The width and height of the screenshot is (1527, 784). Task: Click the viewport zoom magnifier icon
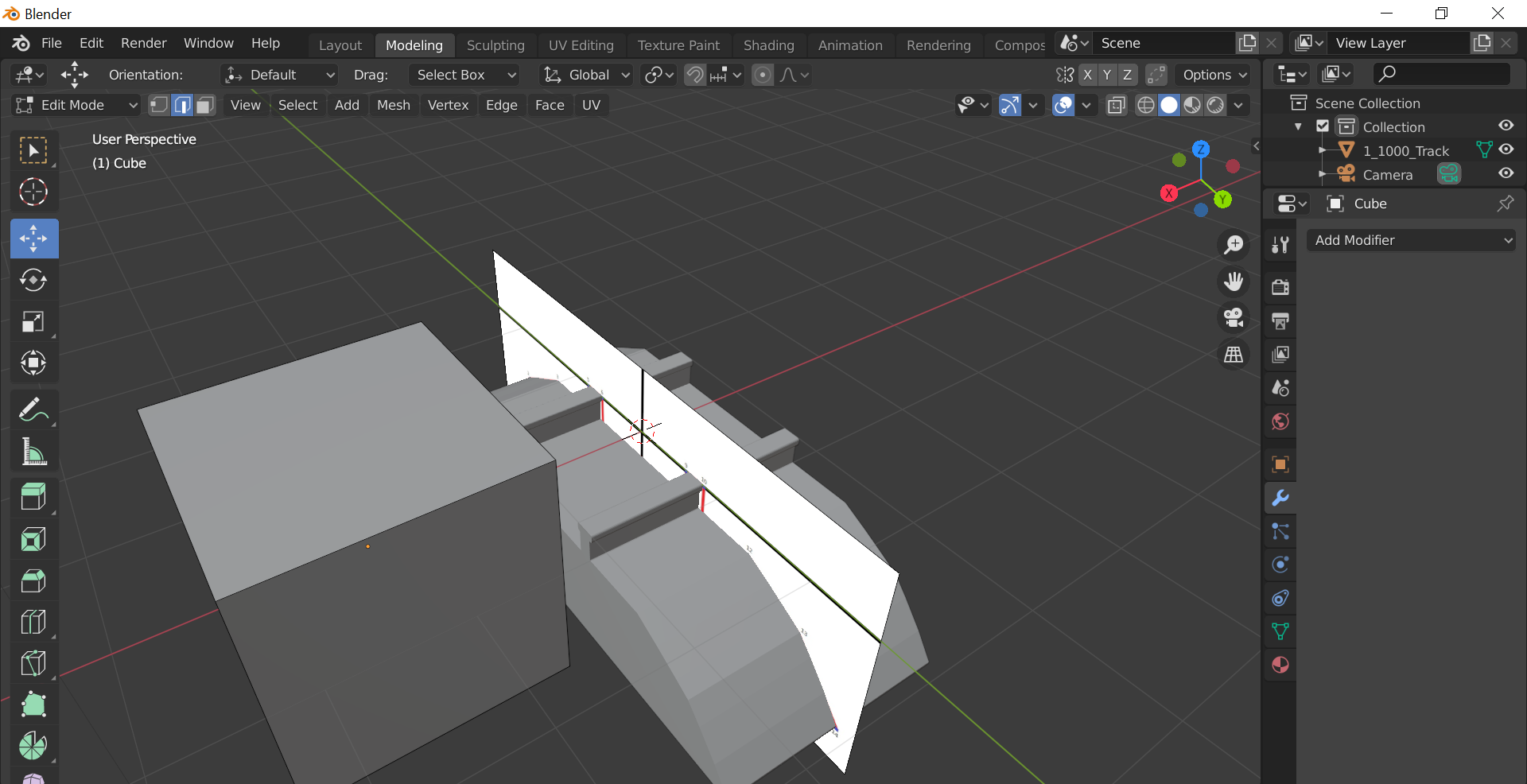1234,245
